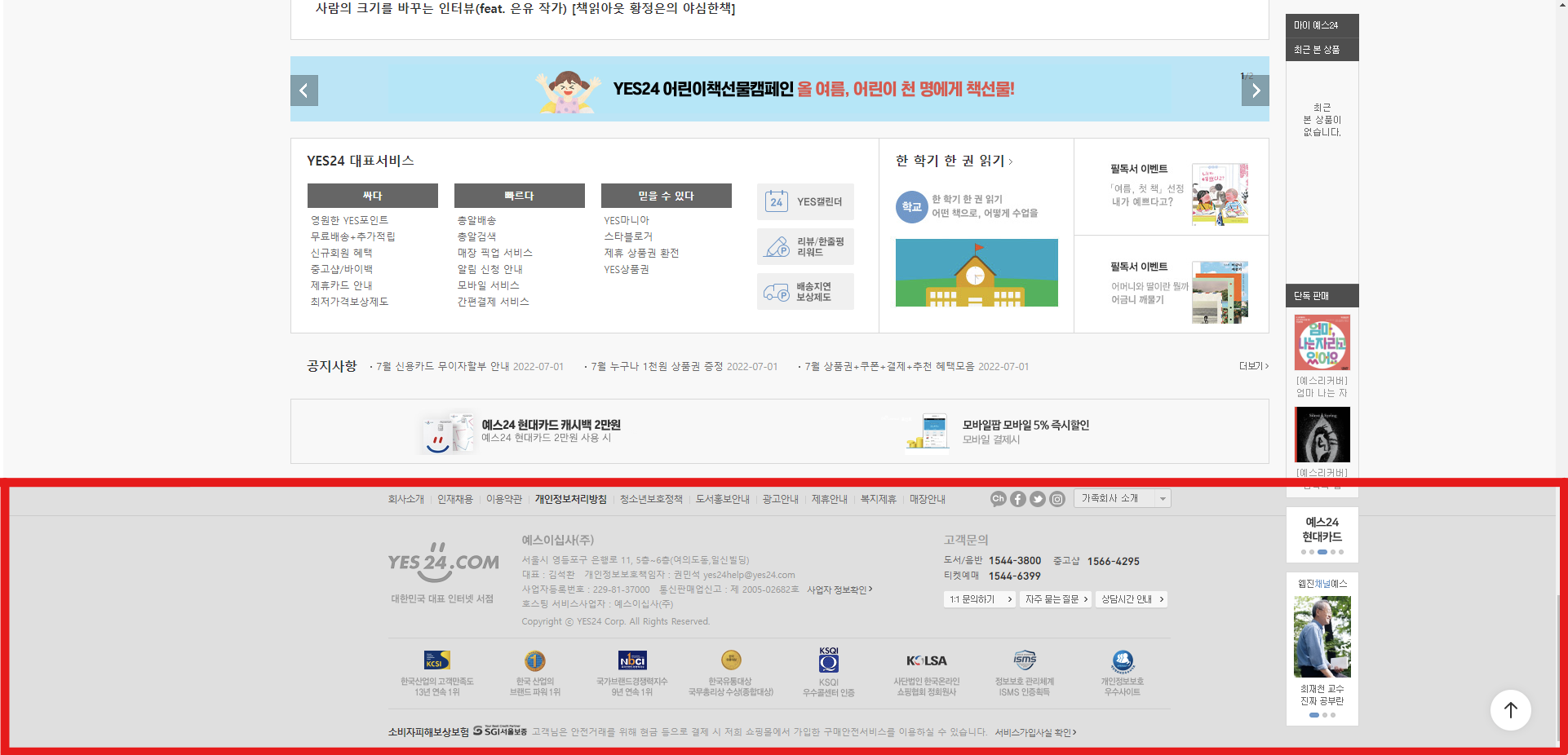Open the 7월 신용카드 무이자할부 안내 notice
The image size is (1568, 755).
pyautogui.click(x=442, y=367)
